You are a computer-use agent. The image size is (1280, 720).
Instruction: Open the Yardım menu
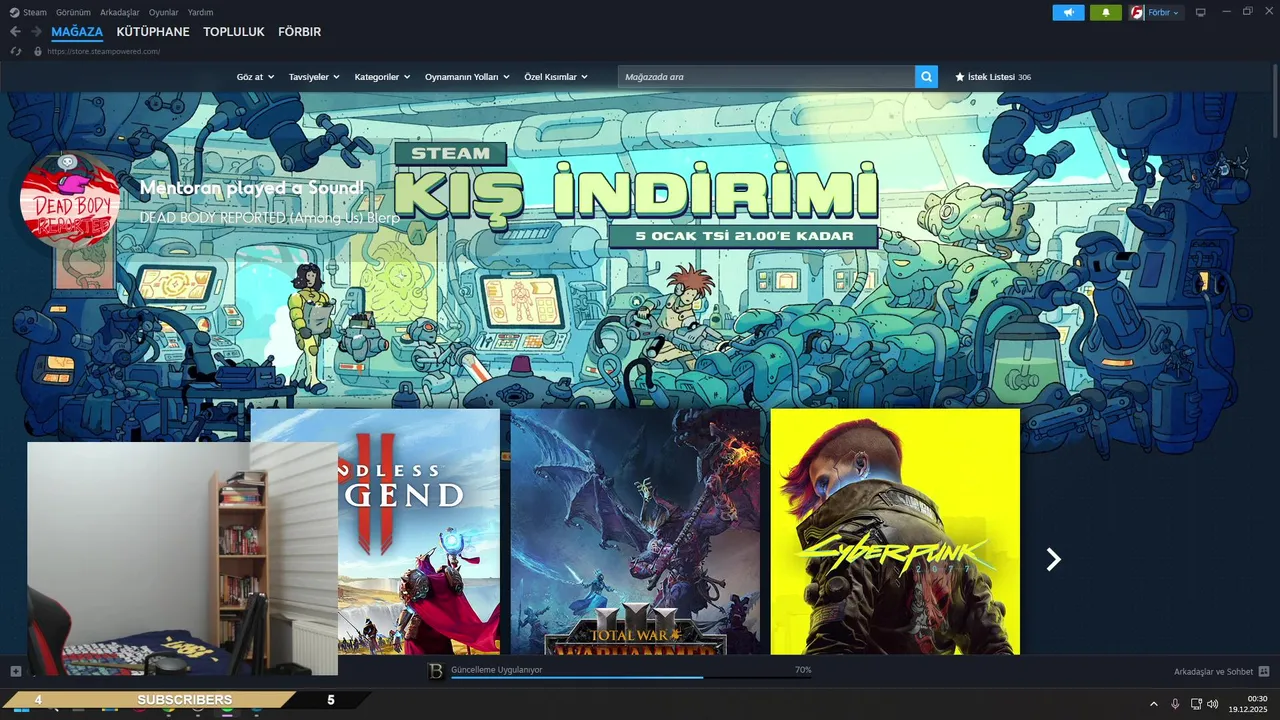[x=200, y=12]
